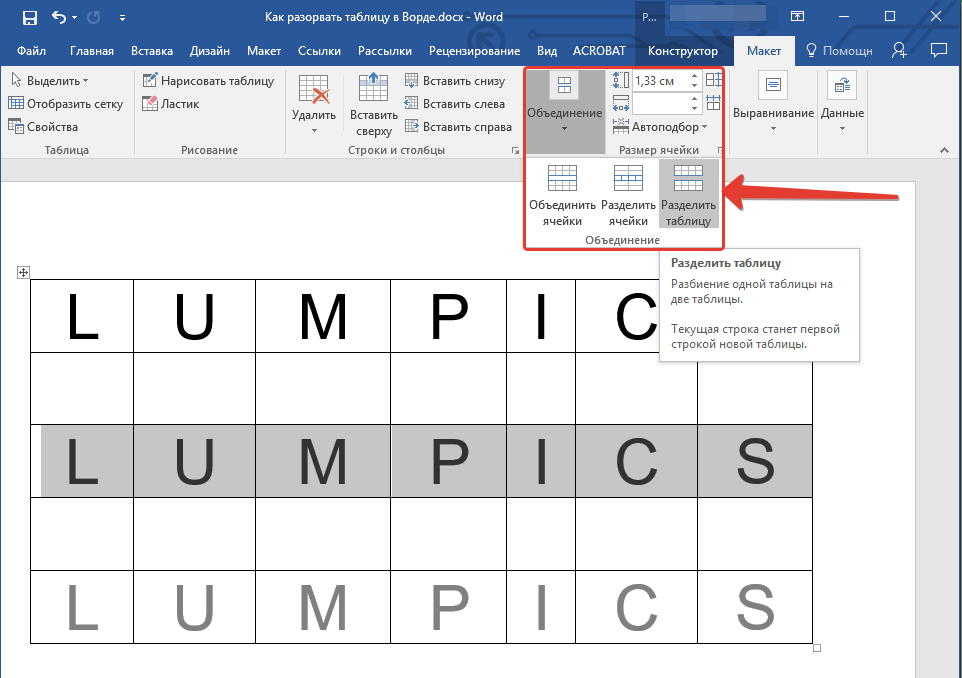Image resolution: width=962 pixels, height=678 pixels.
Task: Click the last-row gray cell with S
Action: [x=755, y=607]
